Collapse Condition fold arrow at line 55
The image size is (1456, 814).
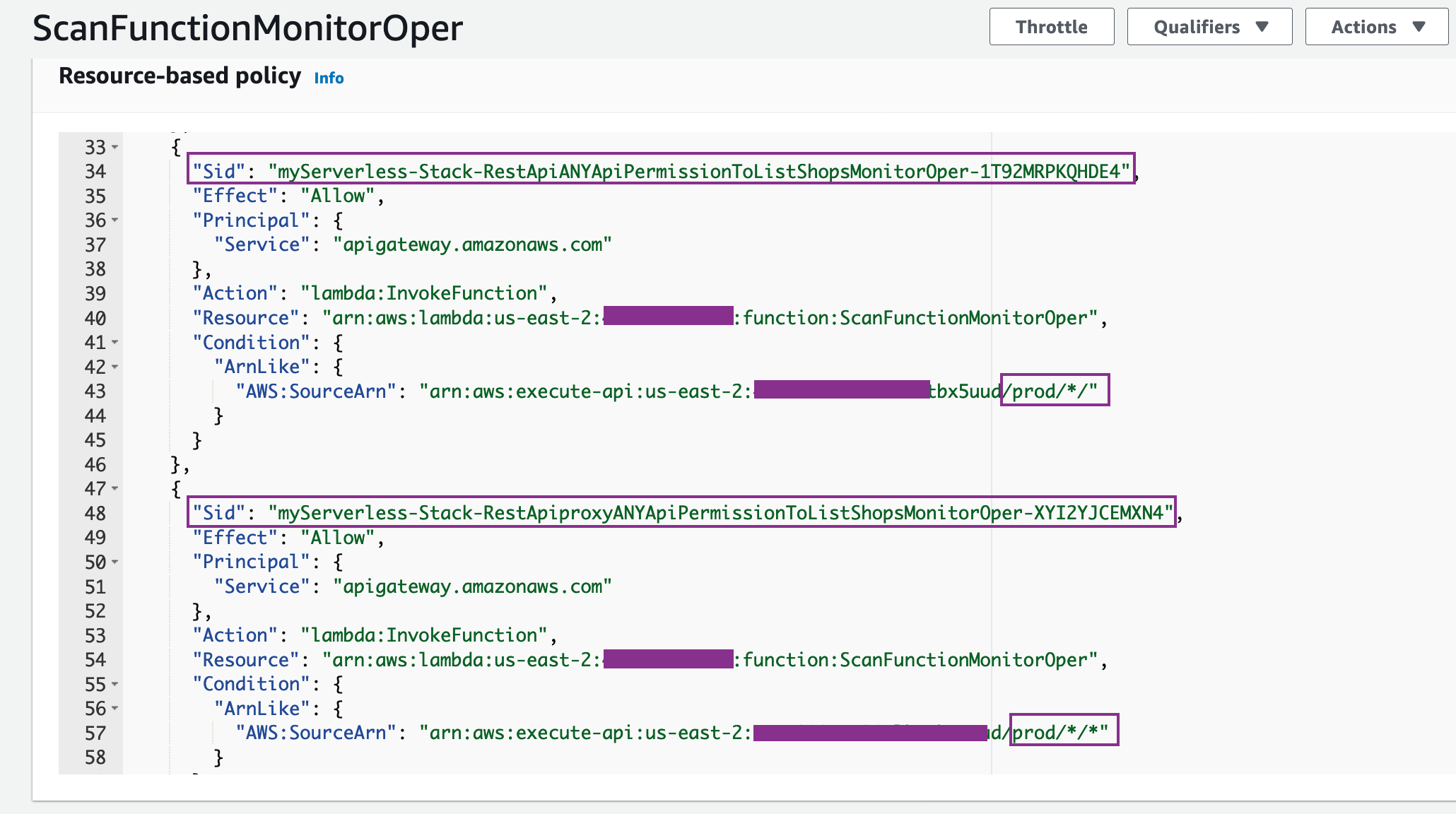click(x=115, y=685)
